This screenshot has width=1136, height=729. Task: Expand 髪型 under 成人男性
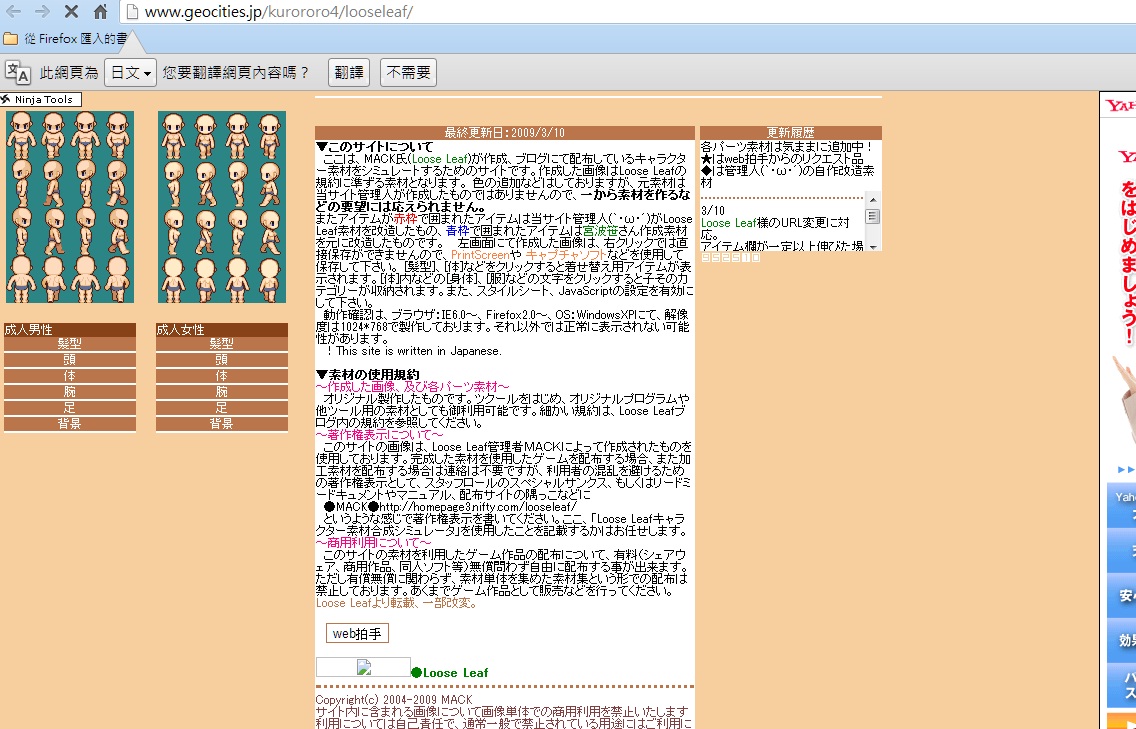(70, 343)
